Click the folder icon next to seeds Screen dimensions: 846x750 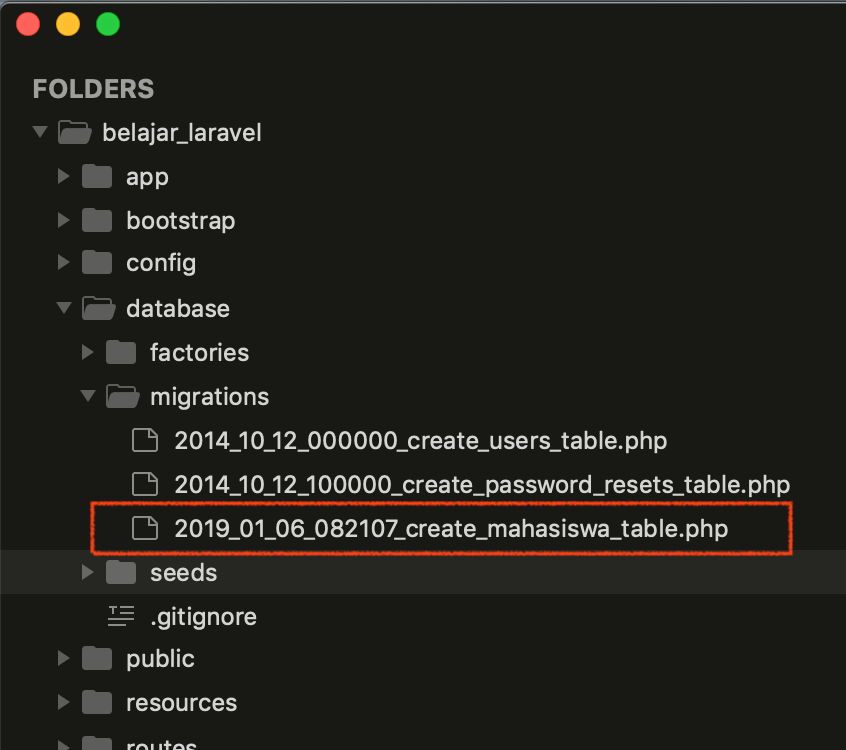pos(121,572)
